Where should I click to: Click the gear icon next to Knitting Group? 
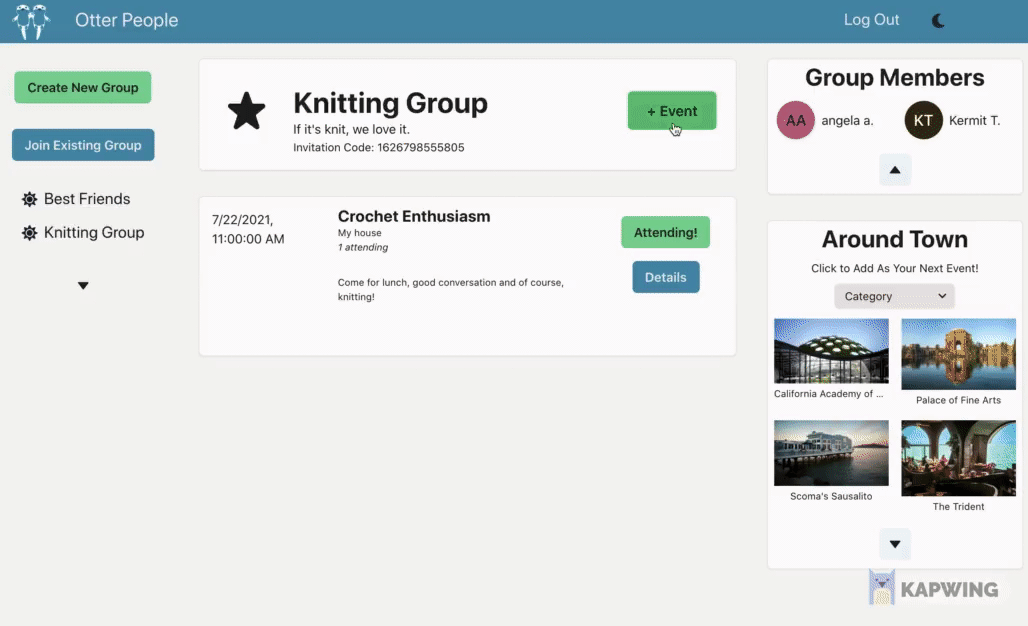(x=30, y=233)
